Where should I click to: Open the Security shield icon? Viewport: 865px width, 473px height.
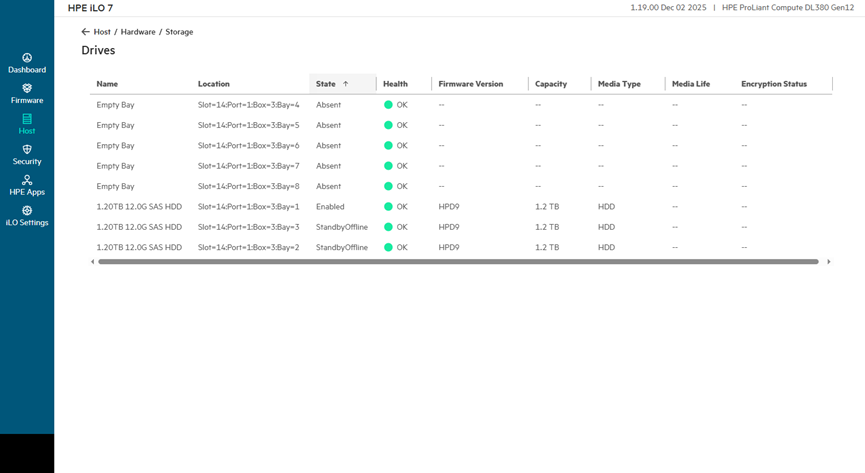27,150
